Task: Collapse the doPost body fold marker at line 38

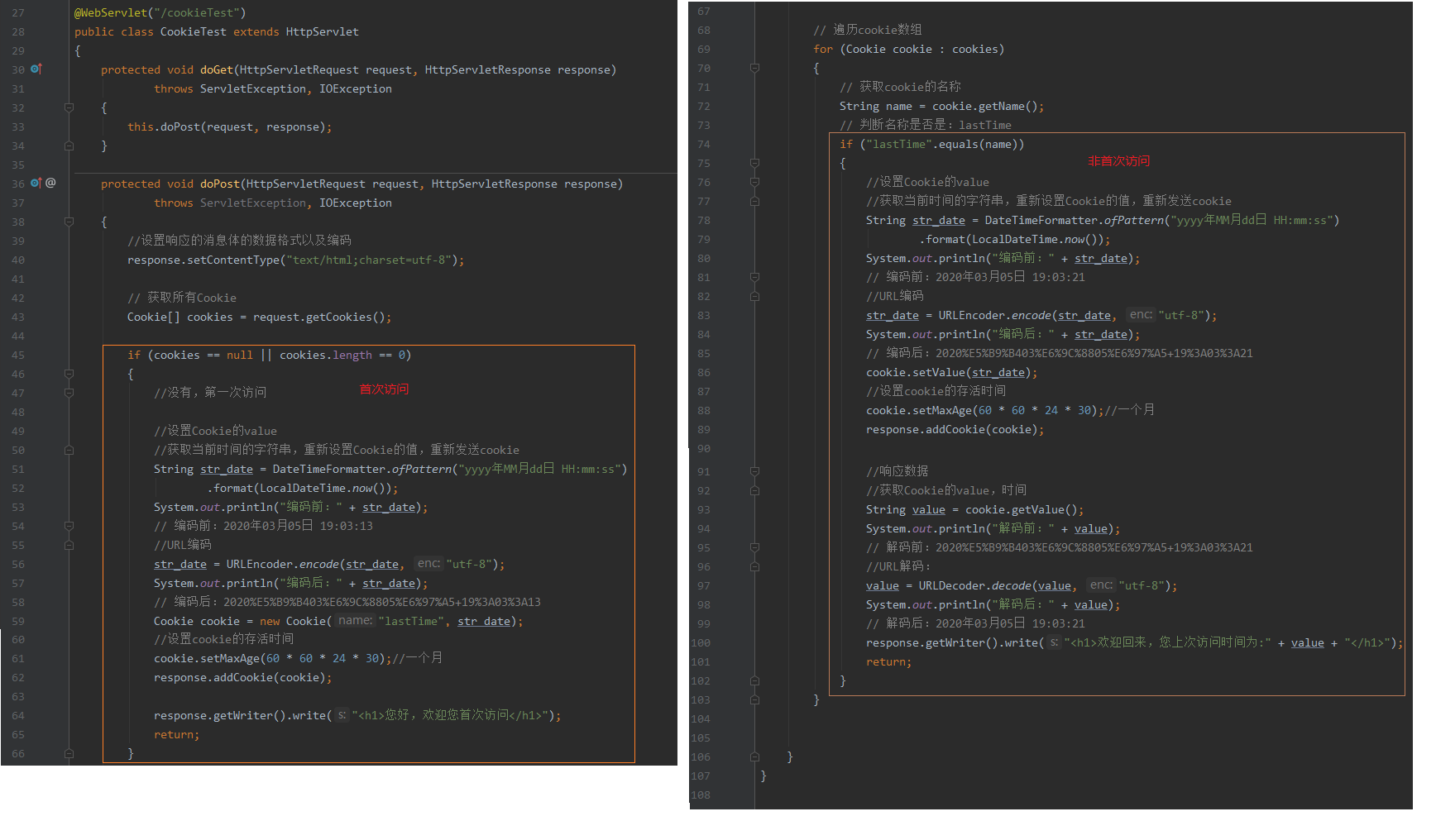Action: [x=69, y=222]
